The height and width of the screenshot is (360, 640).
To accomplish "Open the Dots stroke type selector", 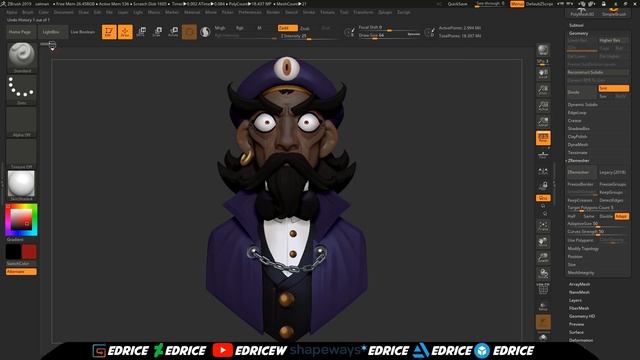I will 22,90.
